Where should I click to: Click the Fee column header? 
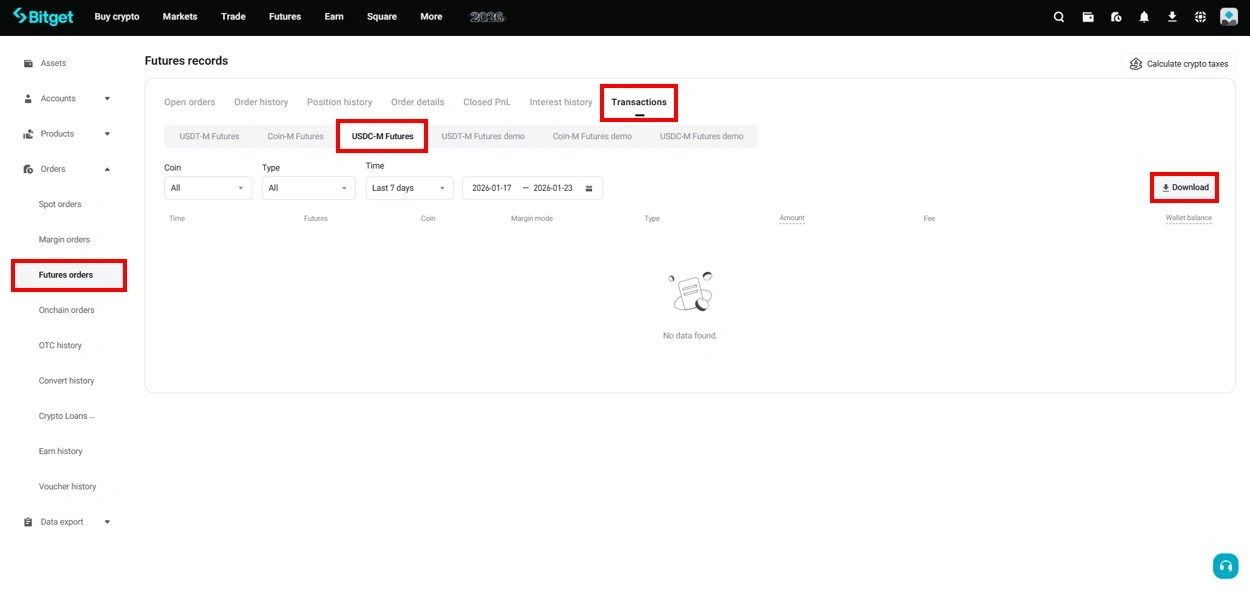[x=929, y=218]
